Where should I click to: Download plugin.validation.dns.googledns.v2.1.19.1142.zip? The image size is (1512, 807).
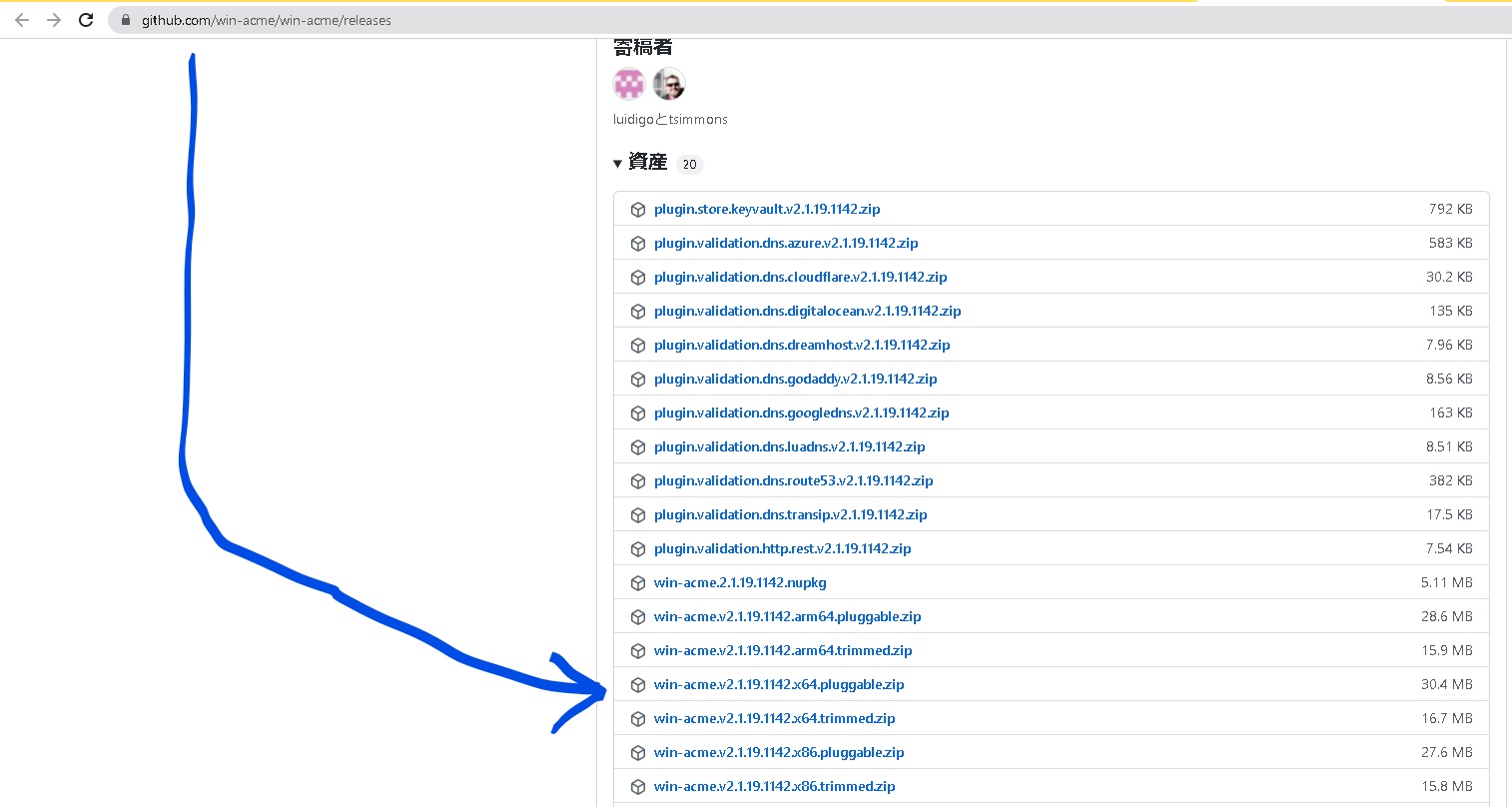pyautogui.click(x=802, y=412)
